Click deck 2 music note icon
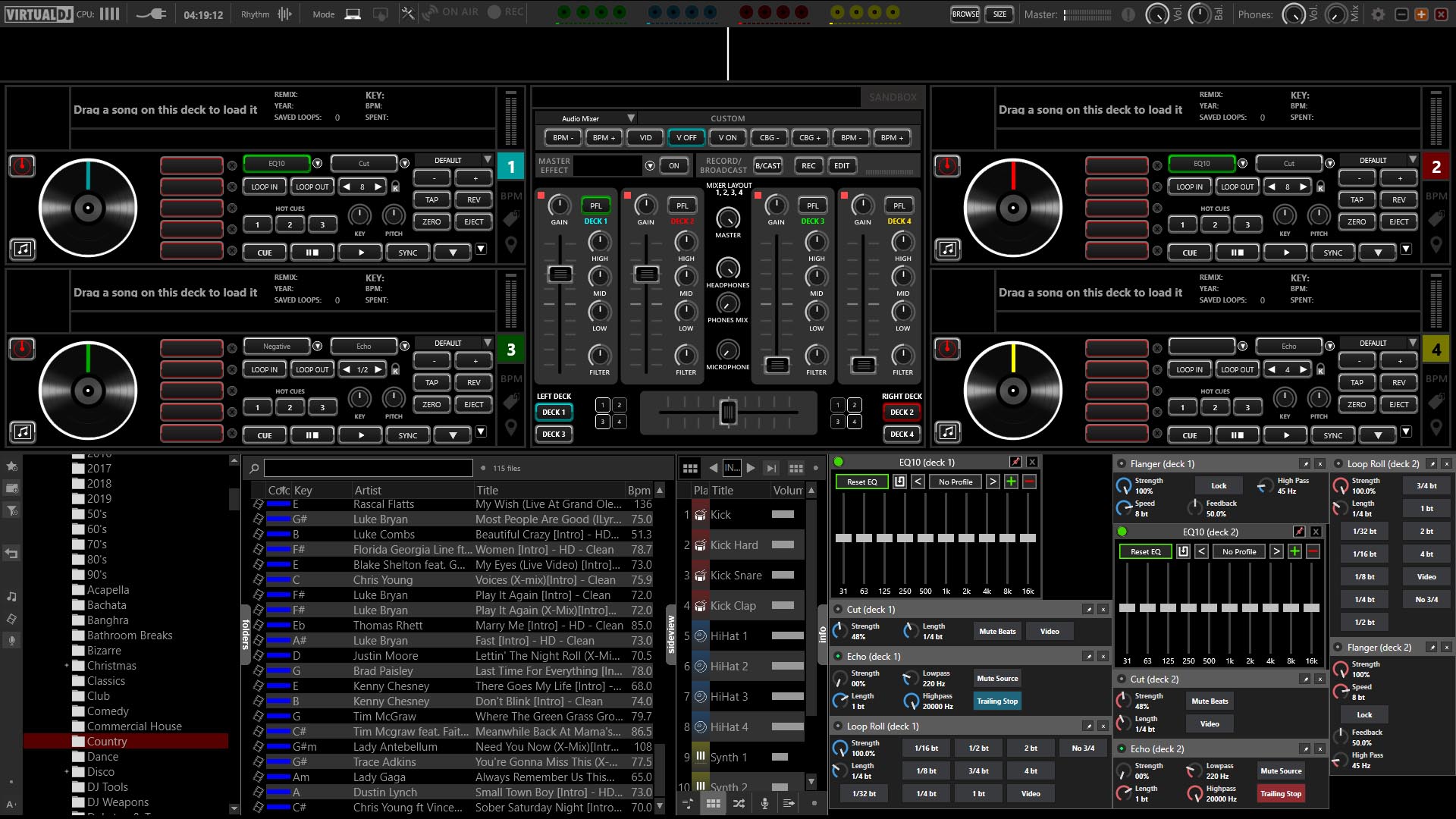The width and height of the screenshot is (1456, 819). [948, 249]
